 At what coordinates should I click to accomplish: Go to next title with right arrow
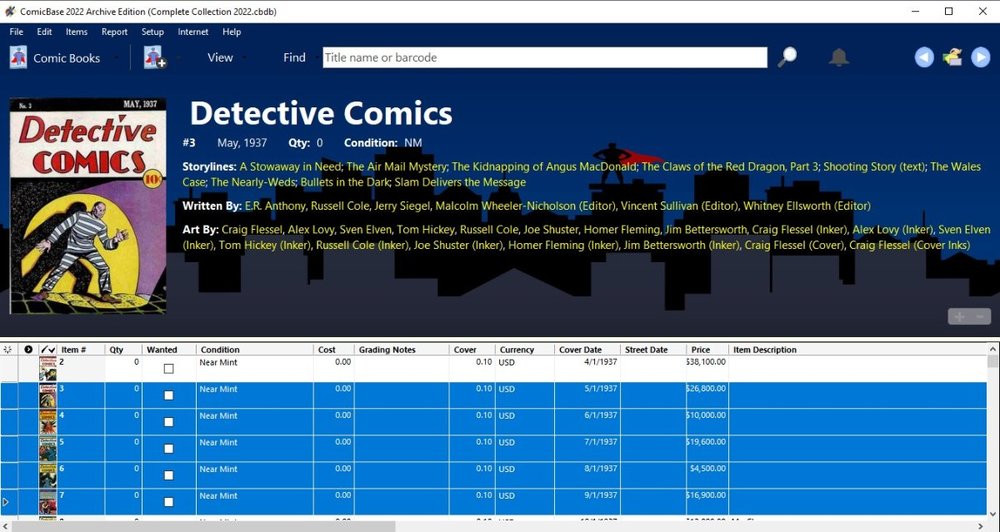coord(981,58)
